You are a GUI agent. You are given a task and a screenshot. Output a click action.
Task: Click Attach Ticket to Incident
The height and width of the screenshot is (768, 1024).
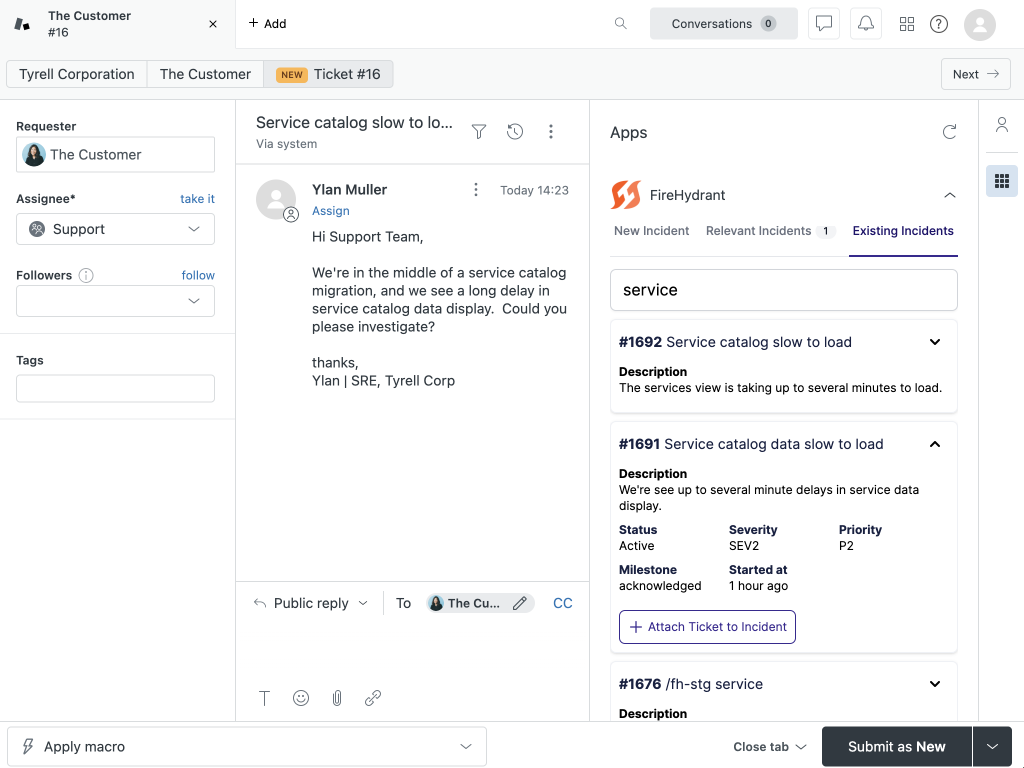pos(707,627)
